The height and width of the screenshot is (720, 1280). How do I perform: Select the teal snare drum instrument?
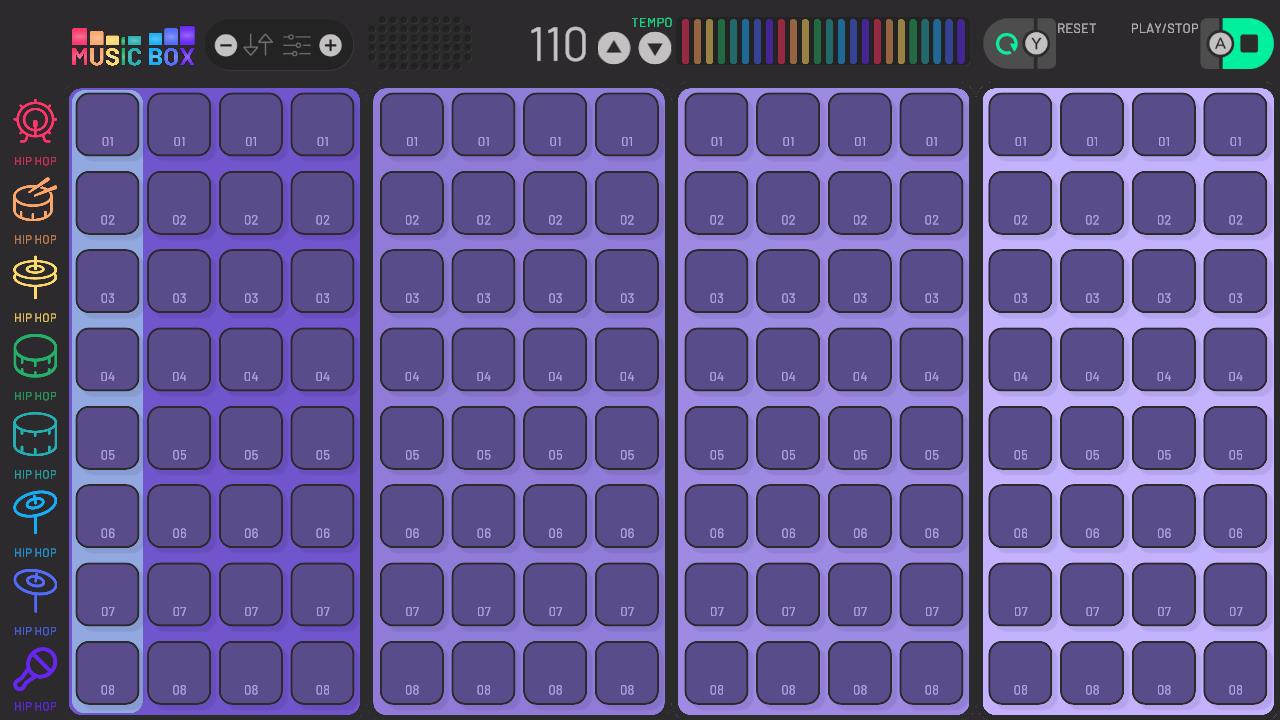click(x=35, y=434)
